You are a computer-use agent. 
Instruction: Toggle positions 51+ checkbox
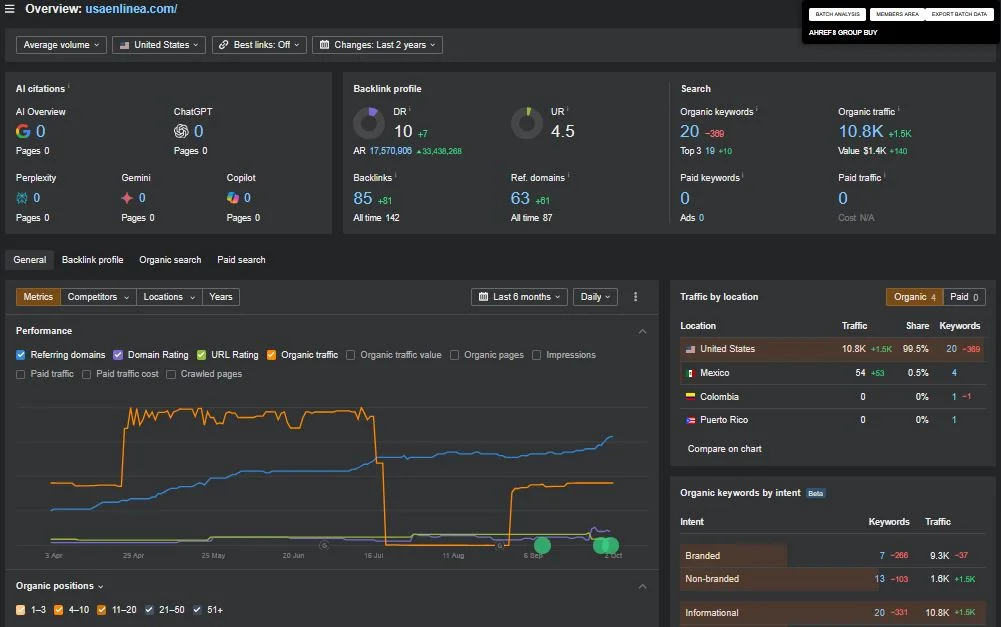[x=197, y=610]
